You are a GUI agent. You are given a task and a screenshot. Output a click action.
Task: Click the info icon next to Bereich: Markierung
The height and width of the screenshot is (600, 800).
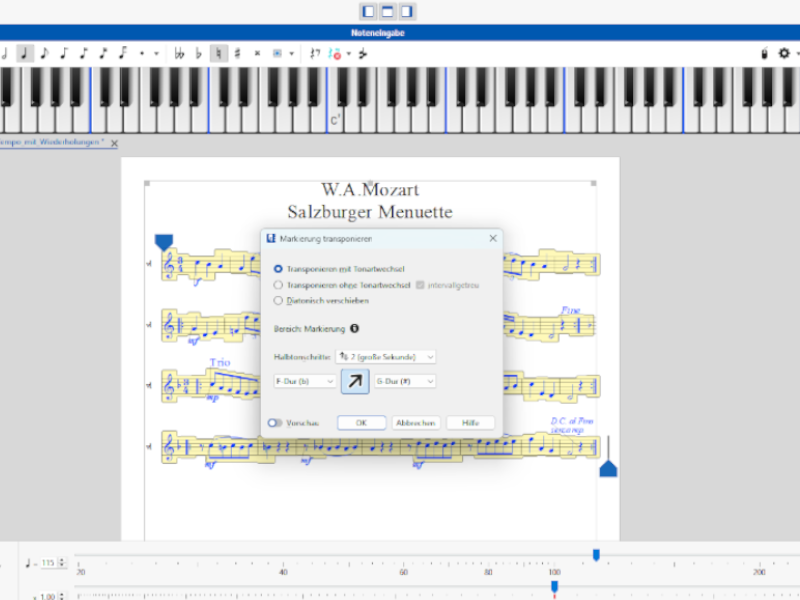355,329
